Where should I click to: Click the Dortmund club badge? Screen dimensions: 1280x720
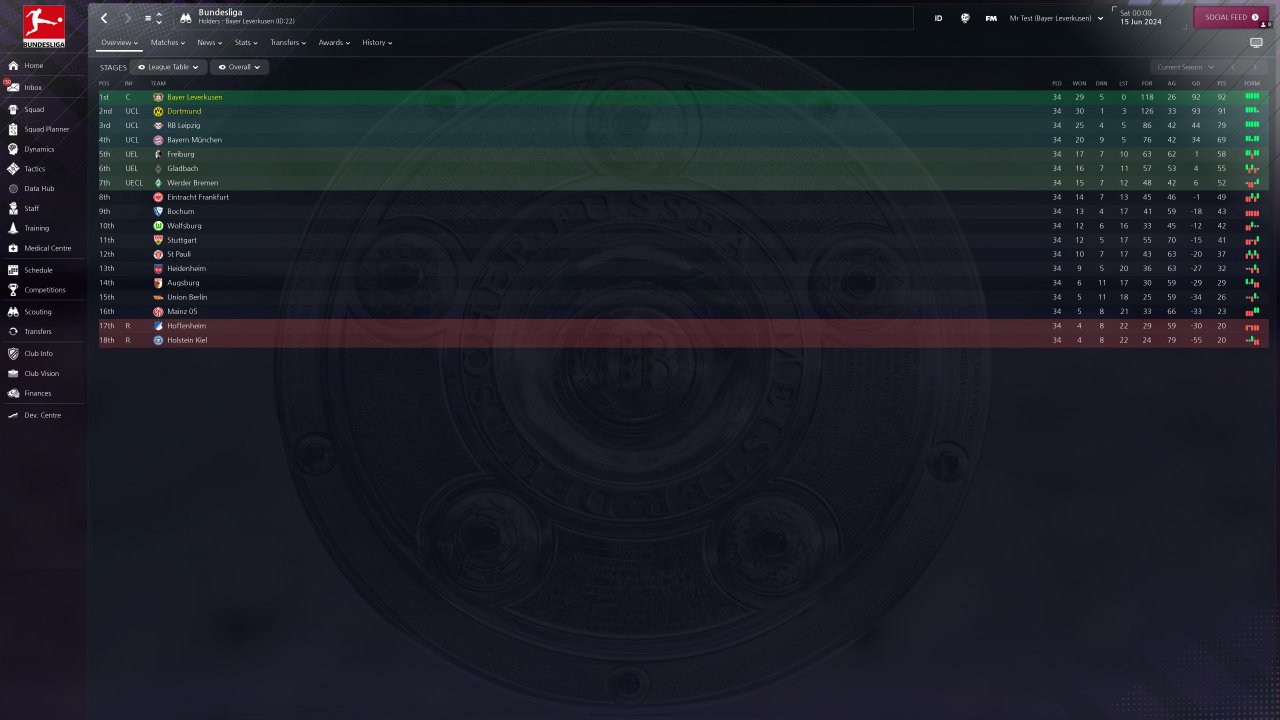(x=158, y=111)
